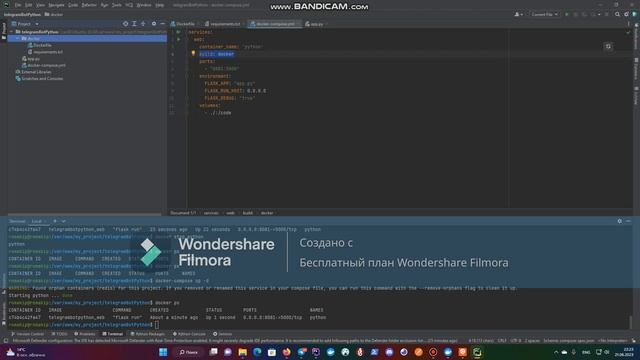
Task: Click telegramBotPython in the navigation bar
Action: pos(22,14)
